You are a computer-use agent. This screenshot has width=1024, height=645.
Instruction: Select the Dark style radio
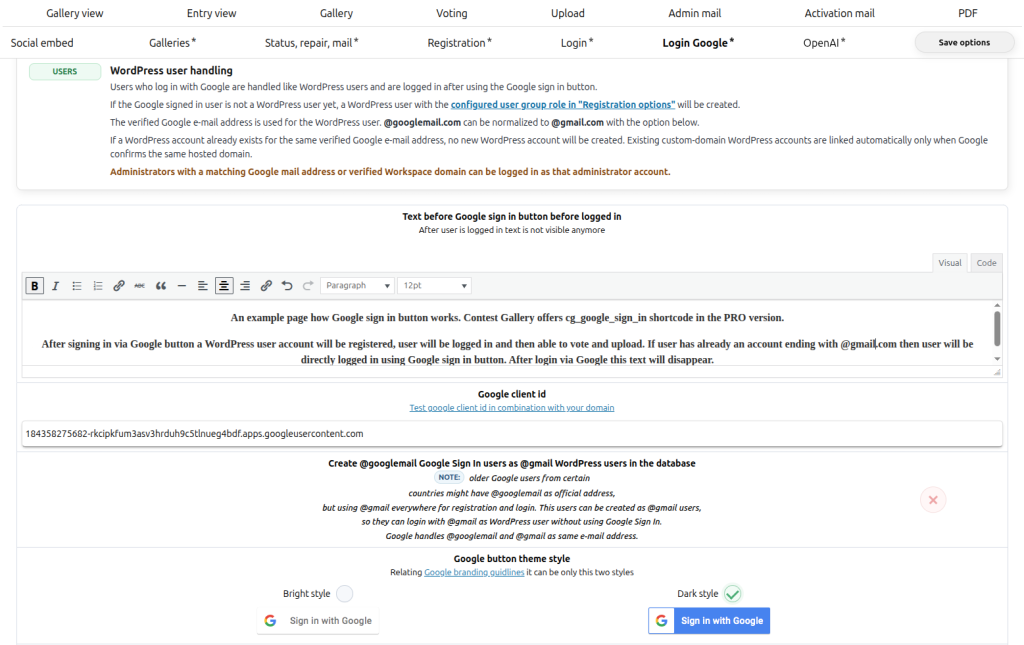(732, 593)
